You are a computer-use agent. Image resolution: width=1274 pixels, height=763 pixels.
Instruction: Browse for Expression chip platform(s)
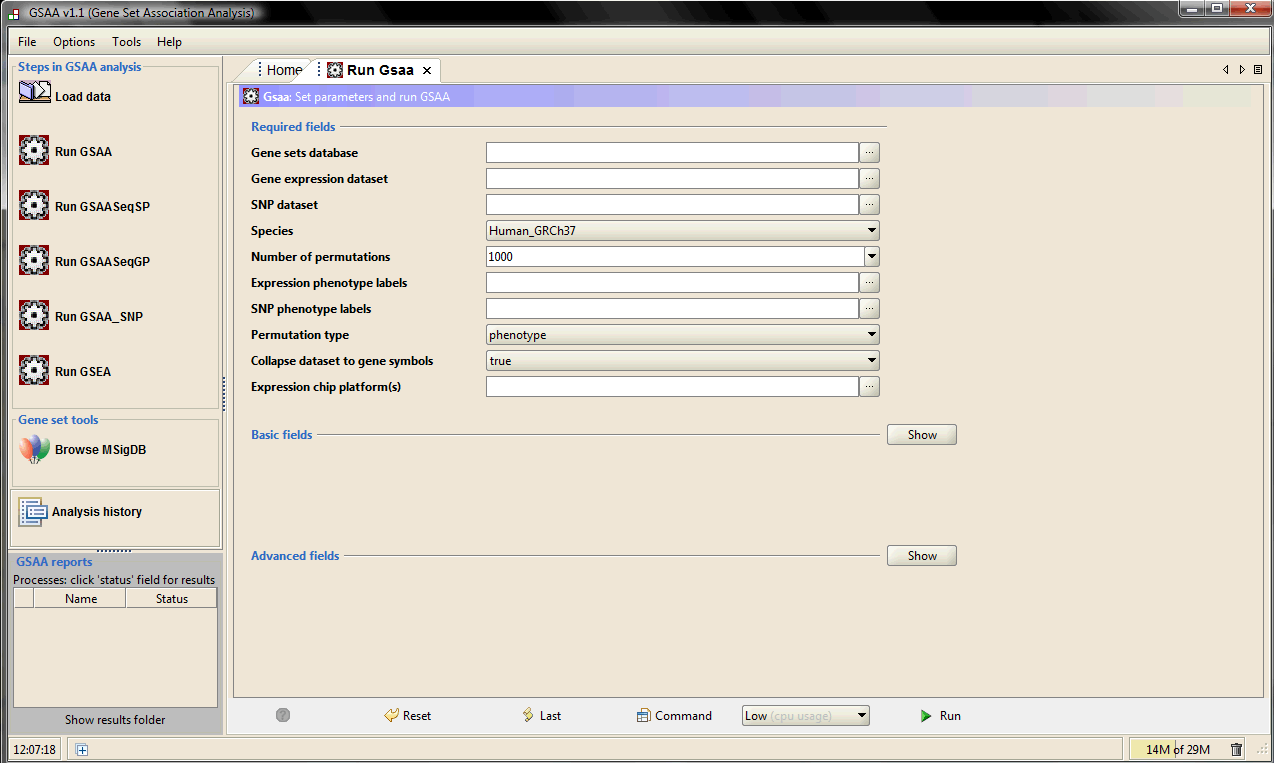[x=870, y=386]
